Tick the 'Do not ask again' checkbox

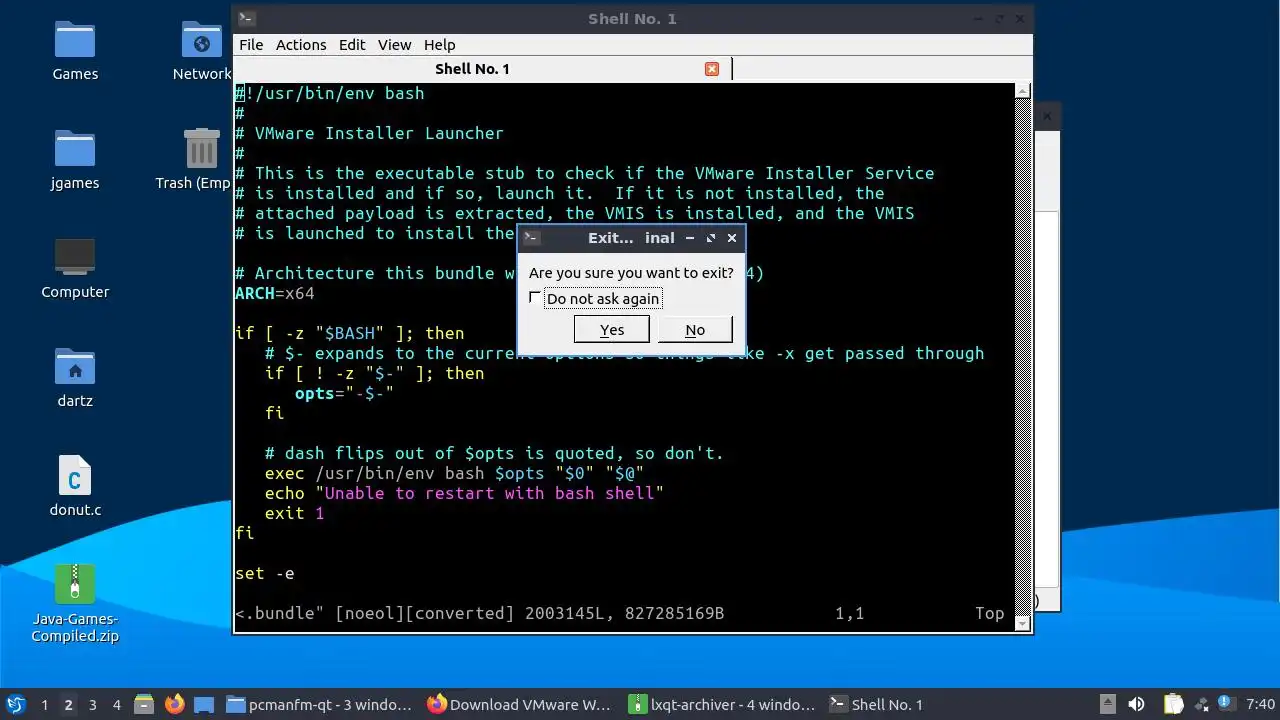(535, 298)
